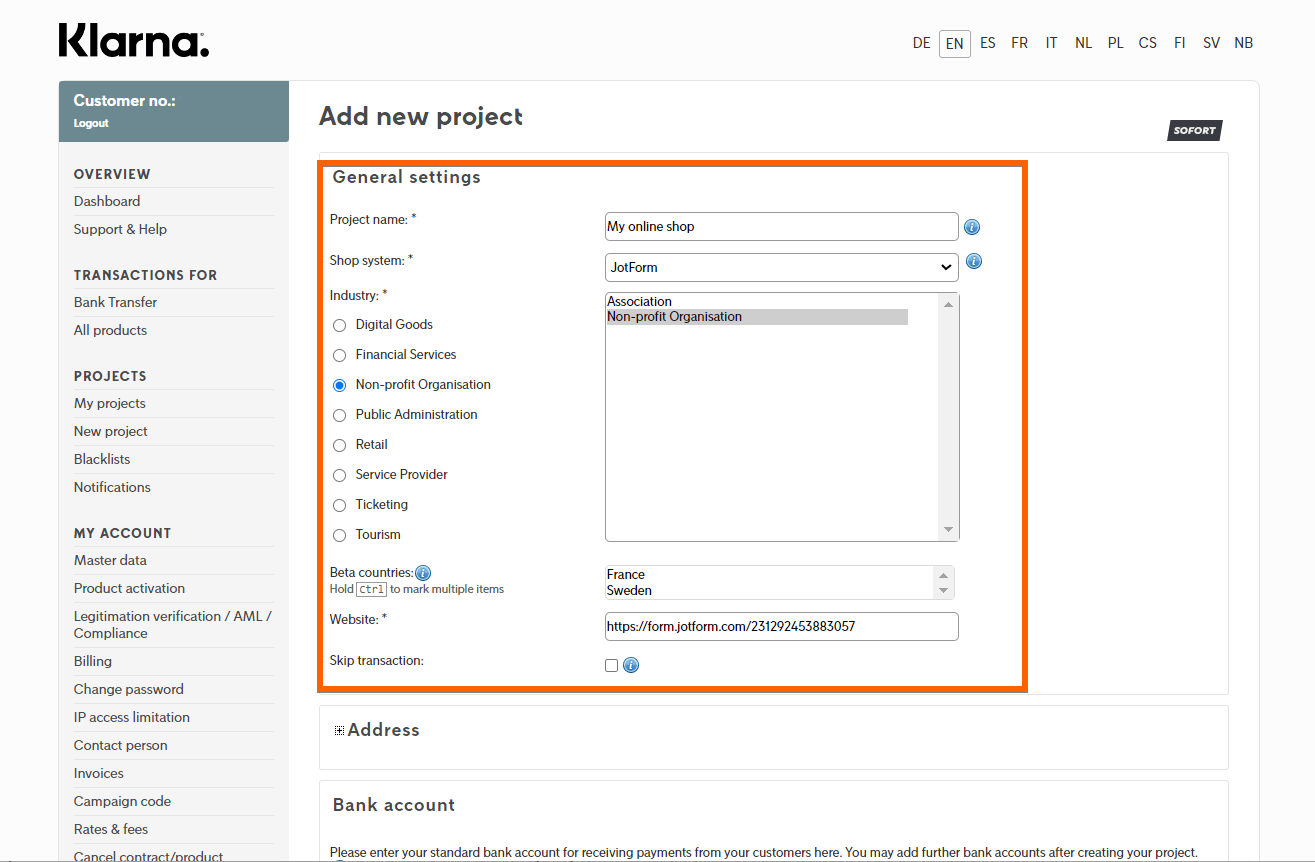The image size is (1315, 862).
Task: Click the Website URL input field
Action: pyautogui.click(x=781, y=627)
